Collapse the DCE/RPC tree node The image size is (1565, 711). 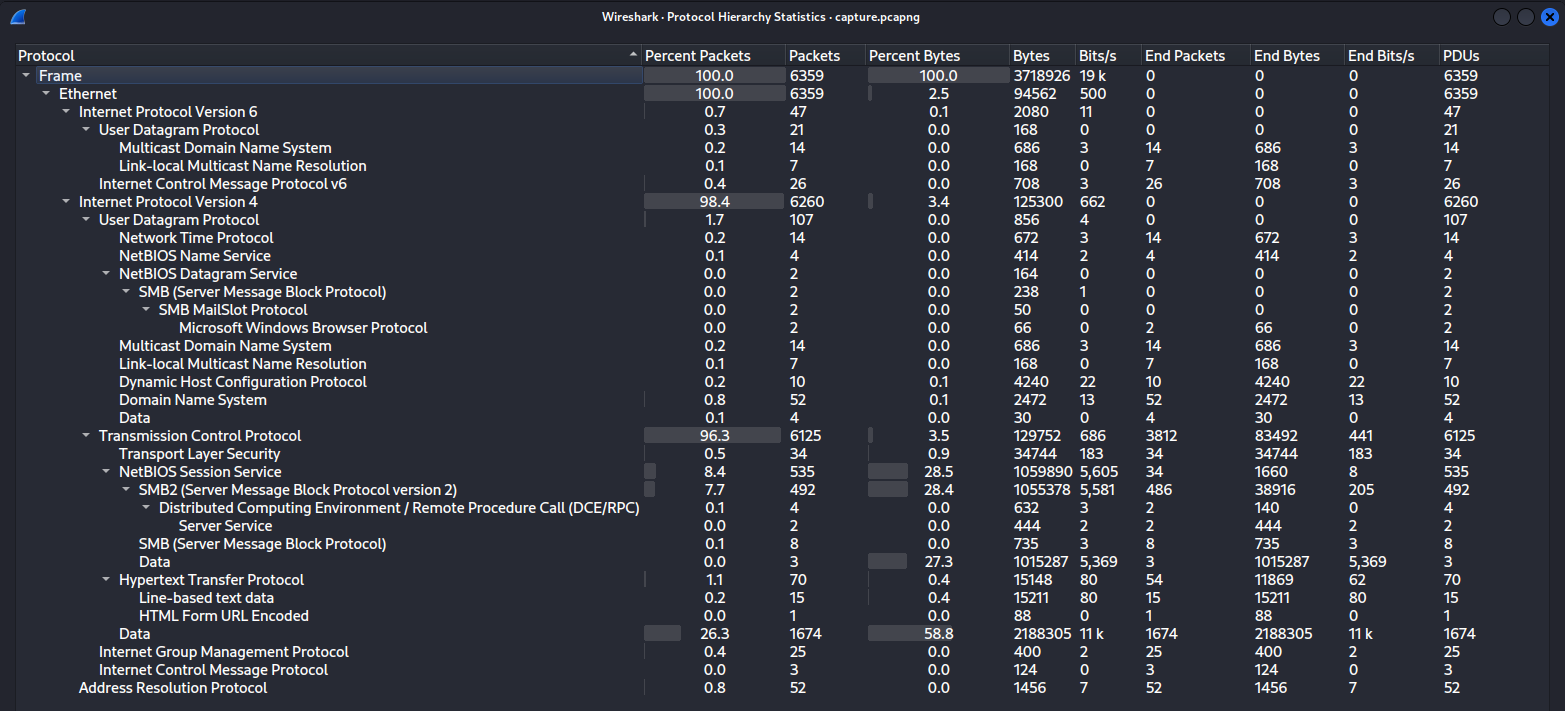click(147, 508)
